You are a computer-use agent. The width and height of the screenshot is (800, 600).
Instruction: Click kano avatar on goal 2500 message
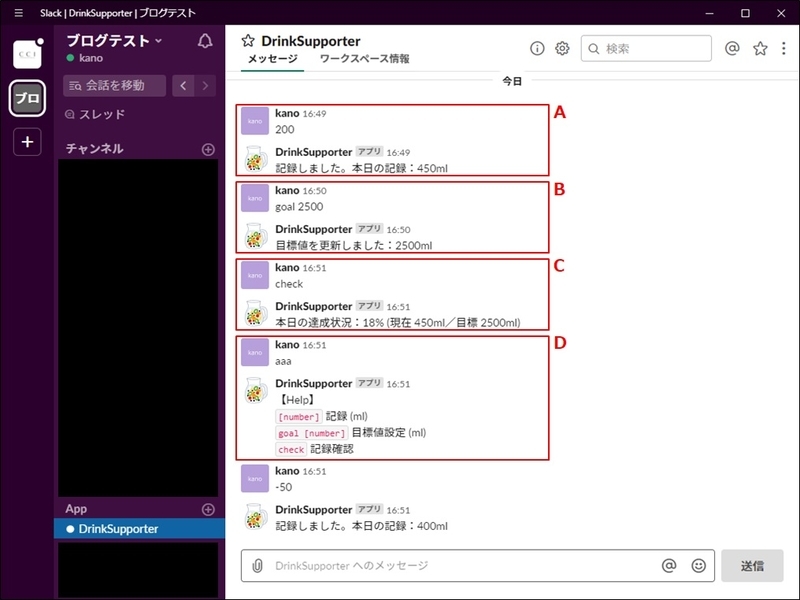(255, 198)
